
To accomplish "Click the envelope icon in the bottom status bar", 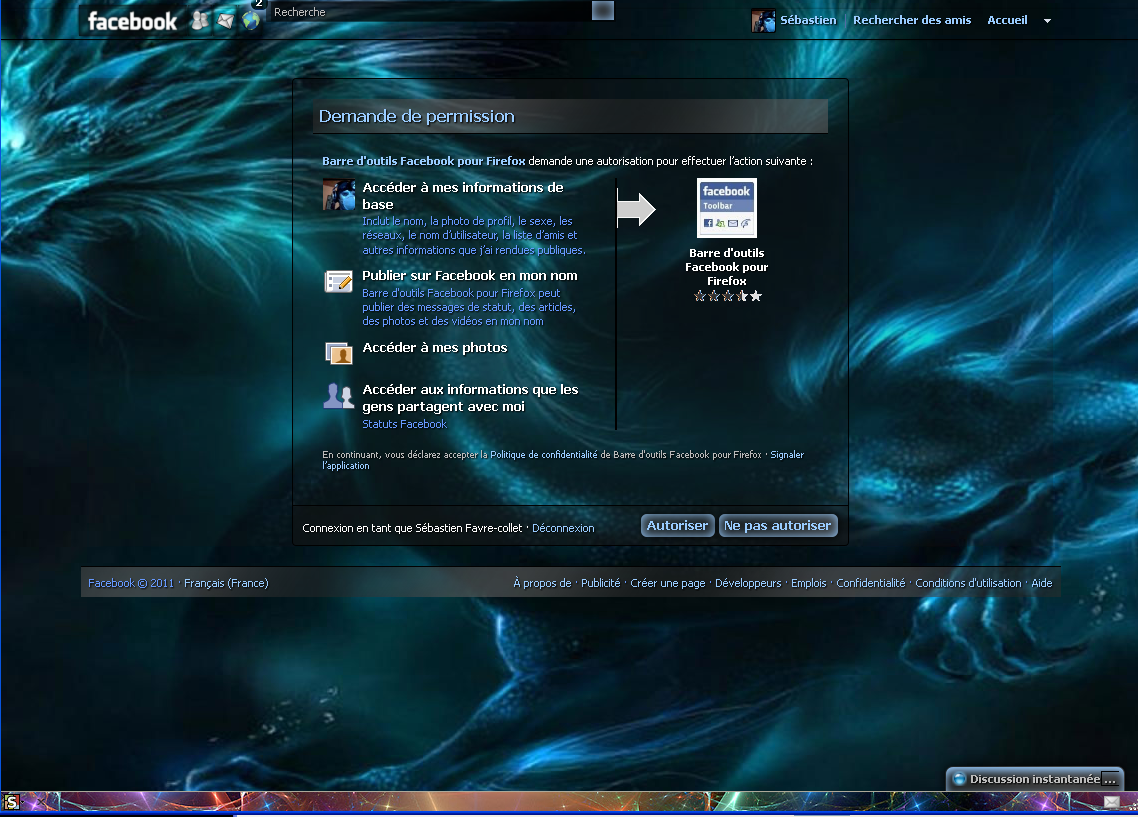I will click(x=1112, y=802).
